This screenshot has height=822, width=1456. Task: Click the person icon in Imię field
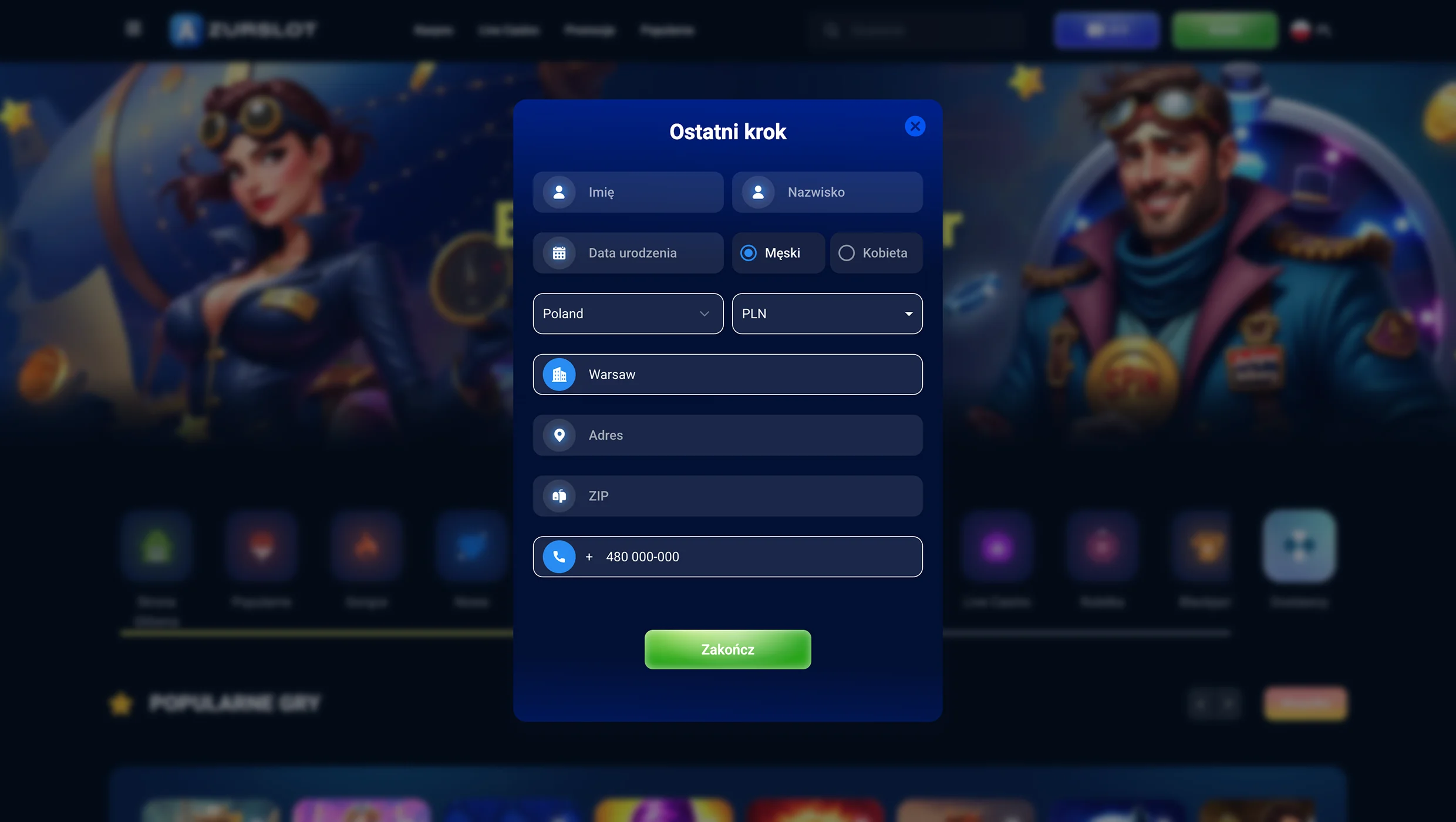pos(559,192)
